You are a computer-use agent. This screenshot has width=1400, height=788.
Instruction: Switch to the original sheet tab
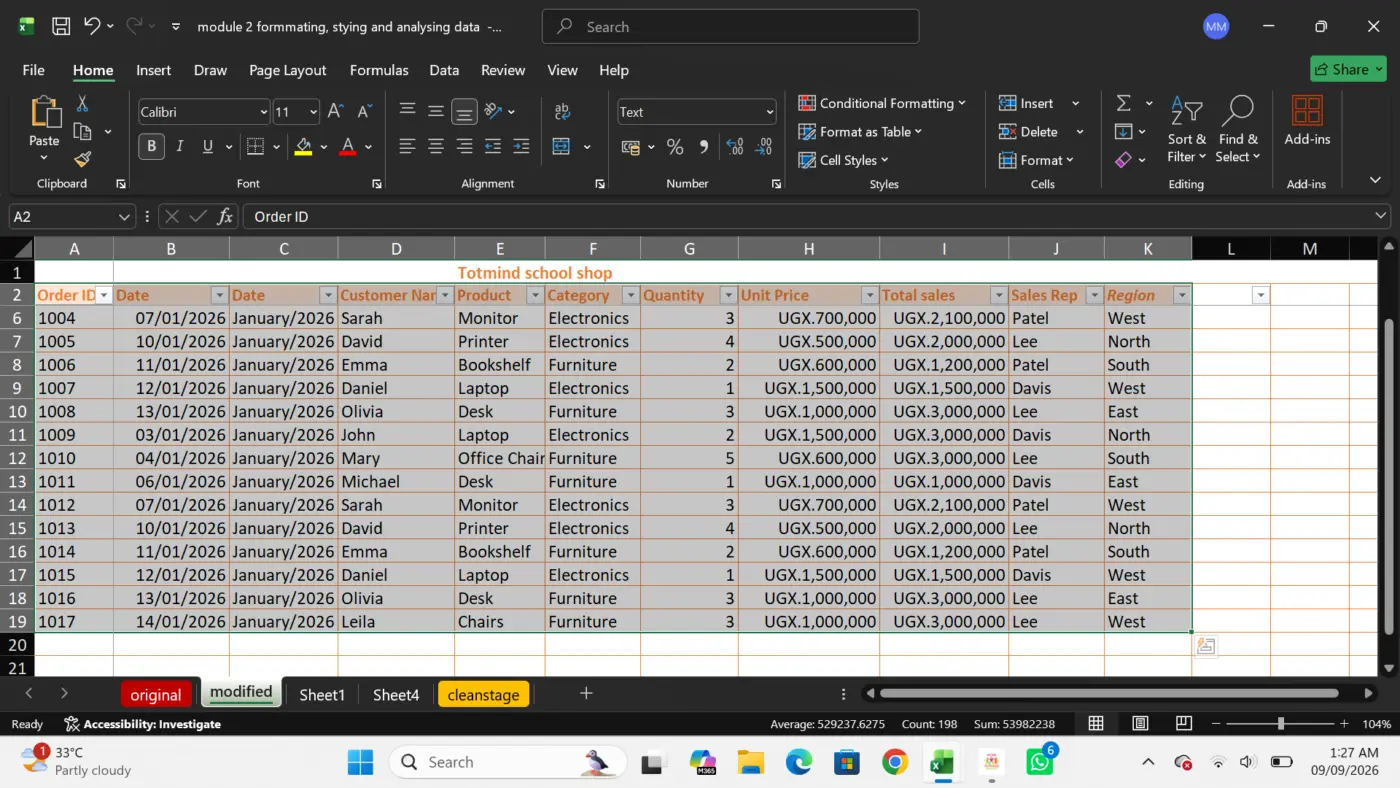156,694
